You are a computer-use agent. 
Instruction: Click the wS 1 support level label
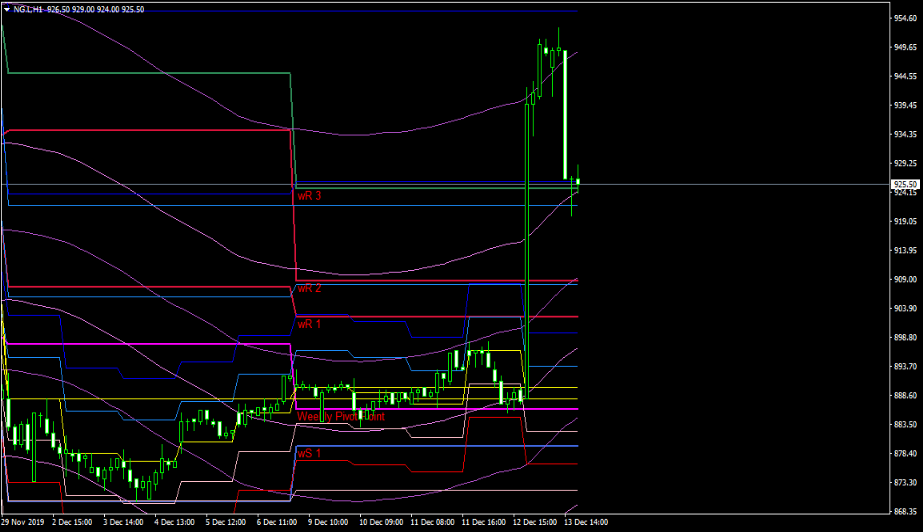[x=309, y=454]
